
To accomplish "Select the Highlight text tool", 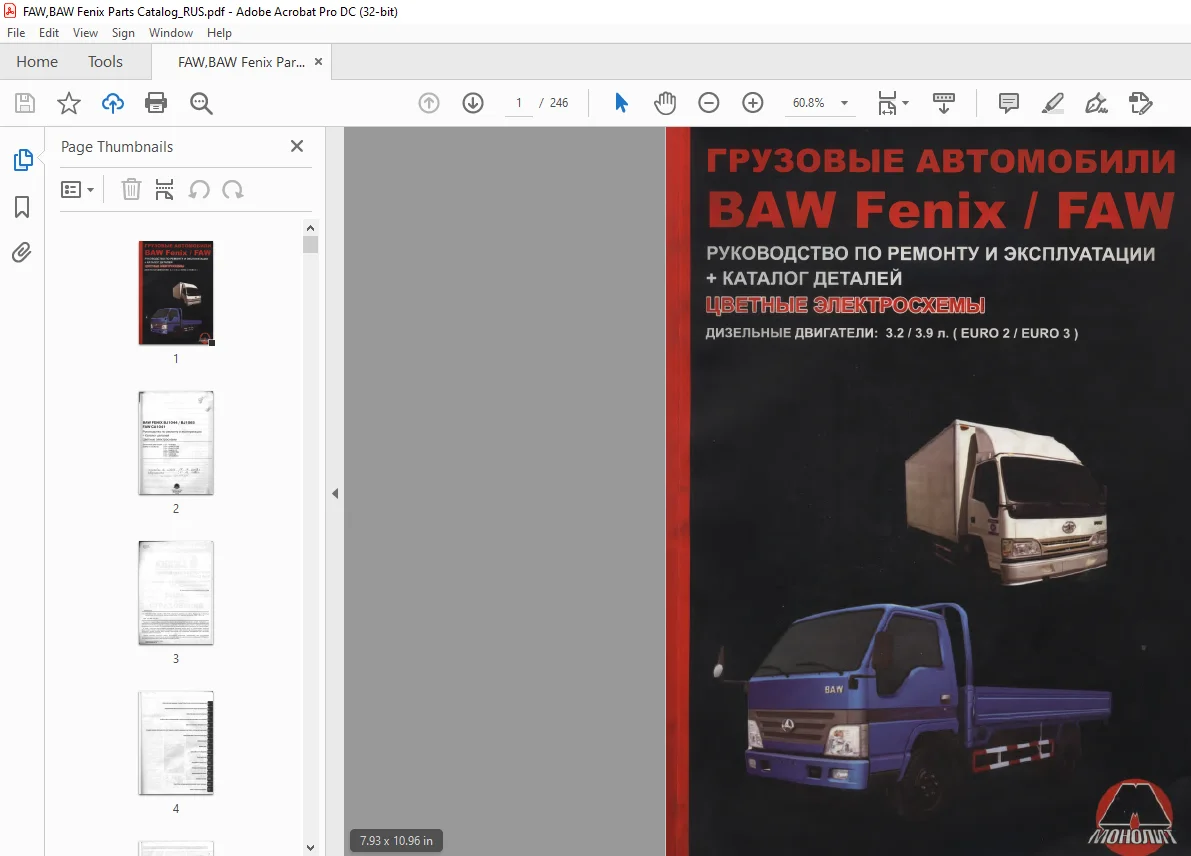I will [1052, 103].
